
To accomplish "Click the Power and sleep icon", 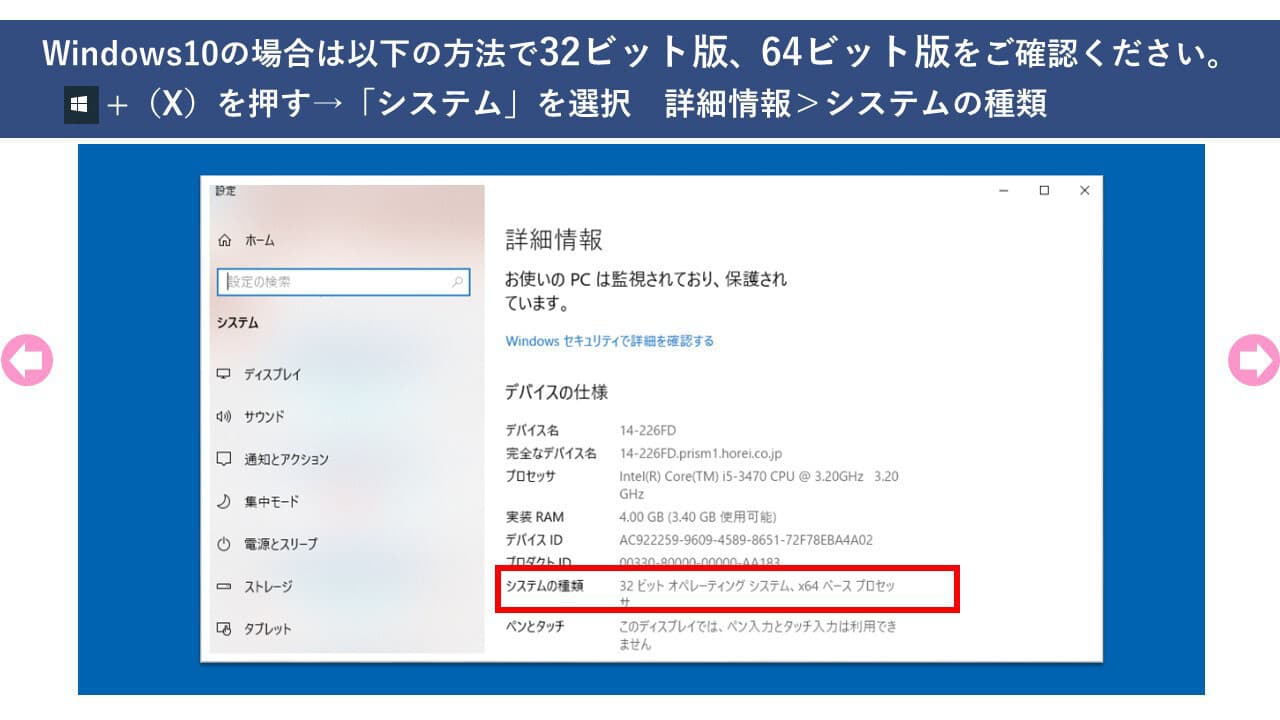I will [x=224, y=544].
